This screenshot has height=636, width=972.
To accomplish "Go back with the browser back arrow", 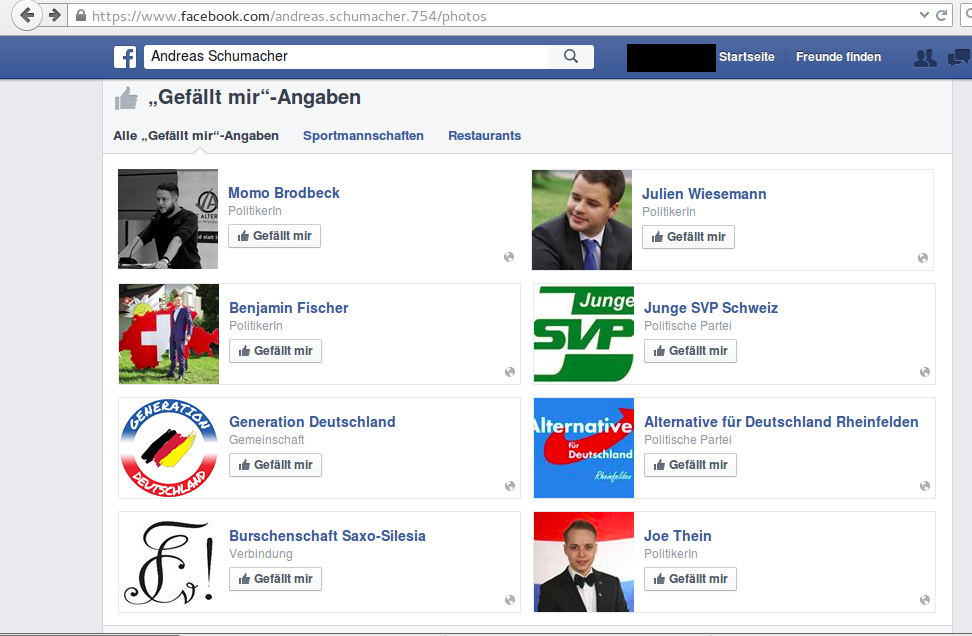I will [x=27, y=15].
